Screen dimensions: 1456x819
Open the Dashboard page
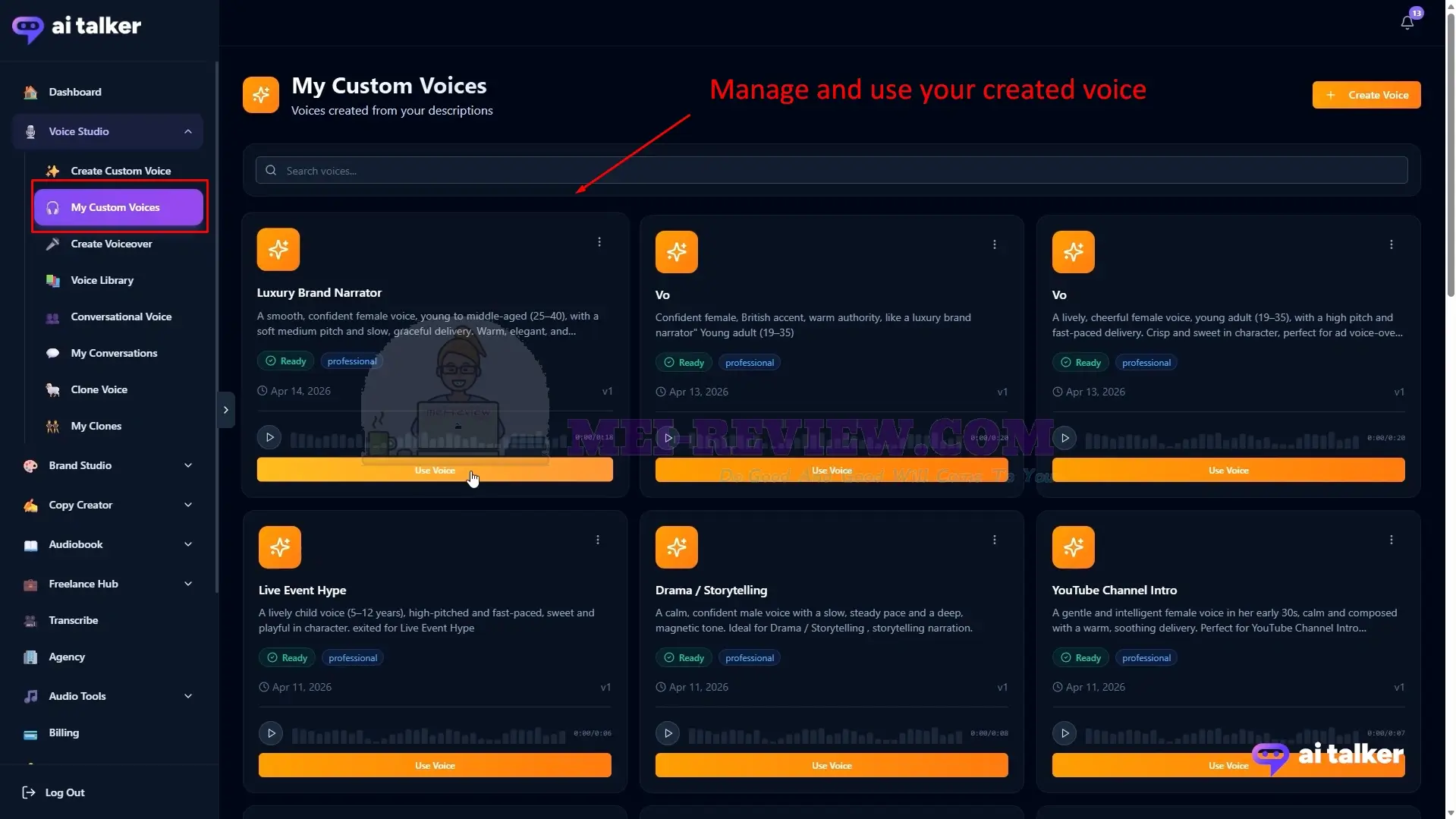click(108, 92)
